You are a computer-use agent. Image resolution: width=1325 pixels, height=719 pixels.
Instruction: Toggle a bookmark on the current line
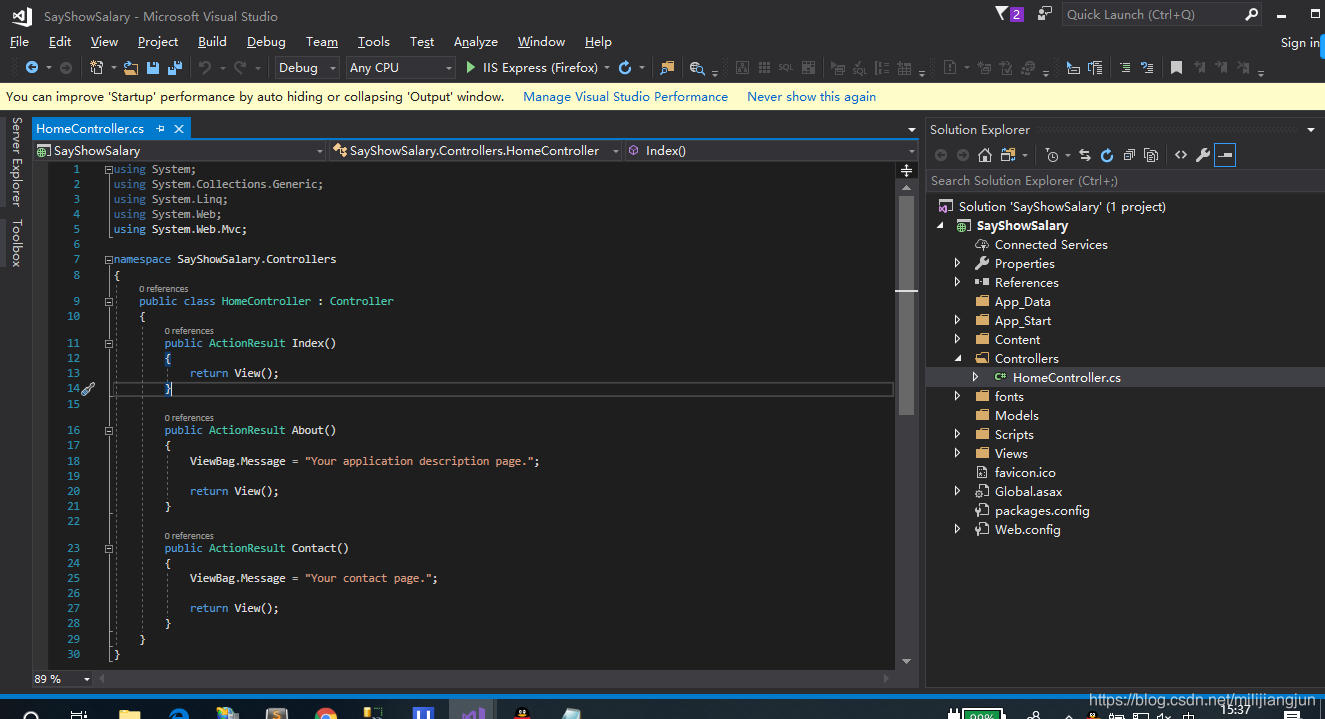click(x=1176, y=68)
